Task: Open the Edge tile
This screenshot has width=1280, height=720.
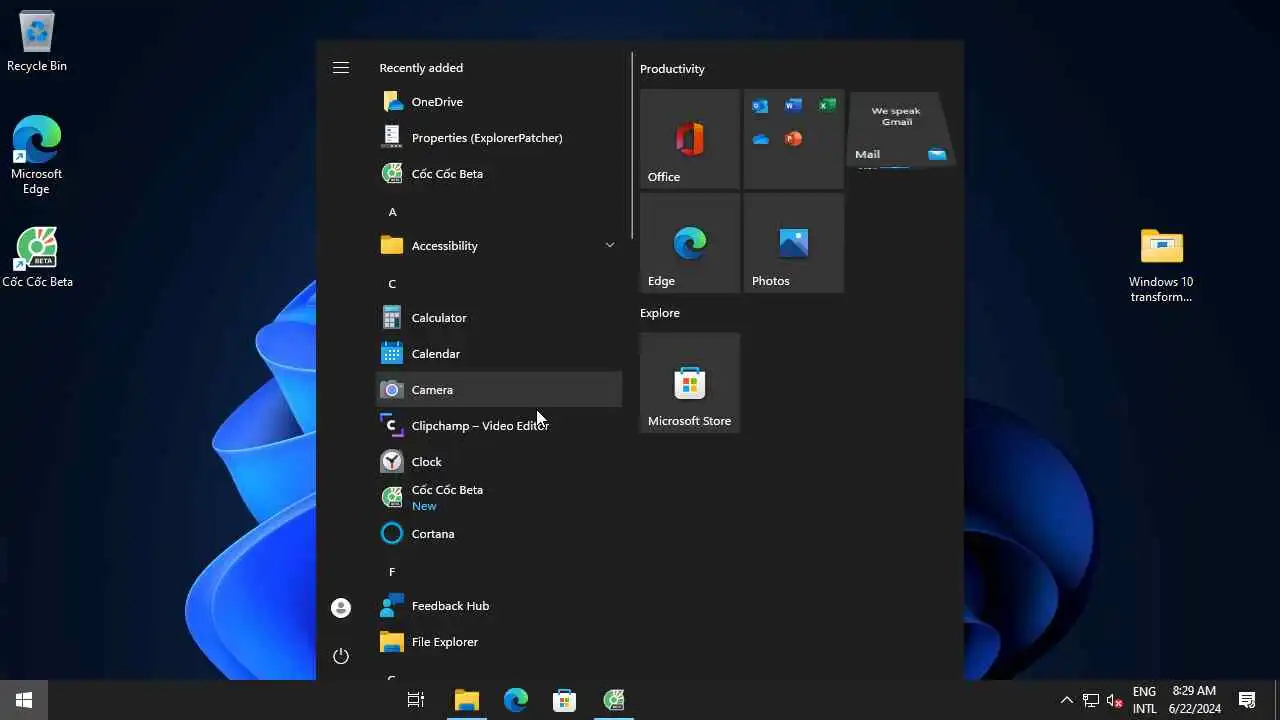Action: [690, 243]
